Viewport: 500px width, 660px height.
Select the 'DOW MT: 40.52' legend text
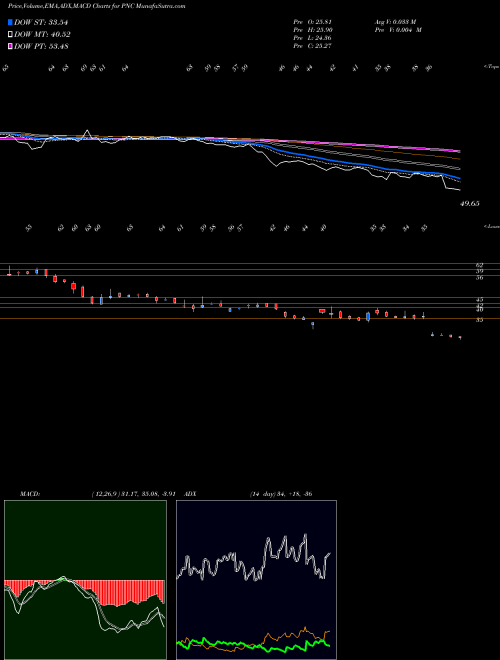click(x=43, y=35)
